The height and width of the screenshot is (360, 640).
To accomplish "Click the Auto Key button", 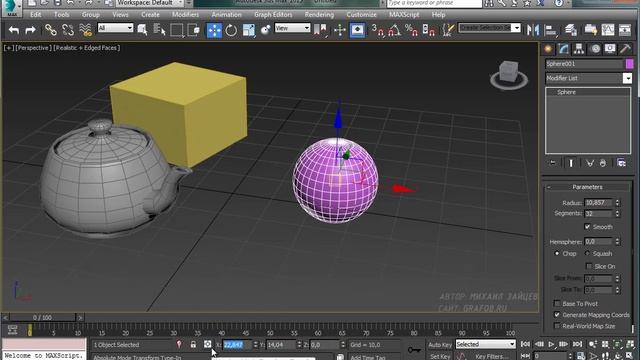I will point(440,345).
